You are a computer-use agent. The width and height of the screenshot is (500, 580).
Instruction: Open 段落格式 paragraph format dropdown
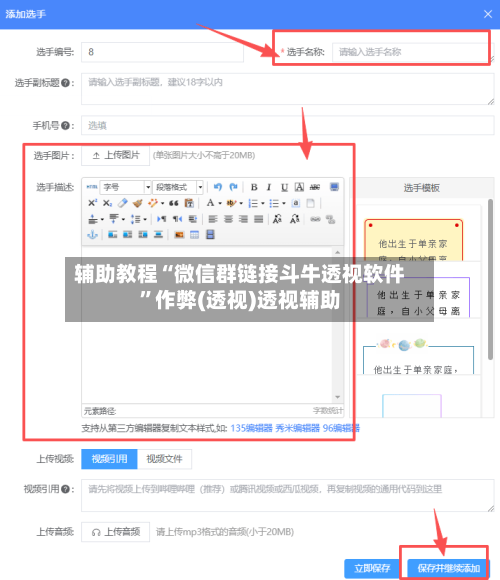click(x=178, y=187)
